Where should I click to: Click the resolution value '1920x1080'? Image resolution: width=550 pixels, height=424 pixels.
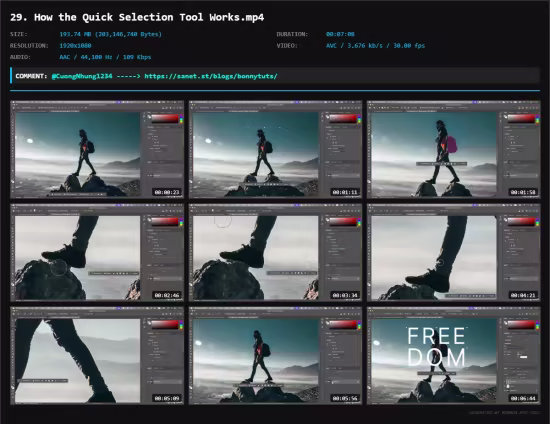click(75, 46)
